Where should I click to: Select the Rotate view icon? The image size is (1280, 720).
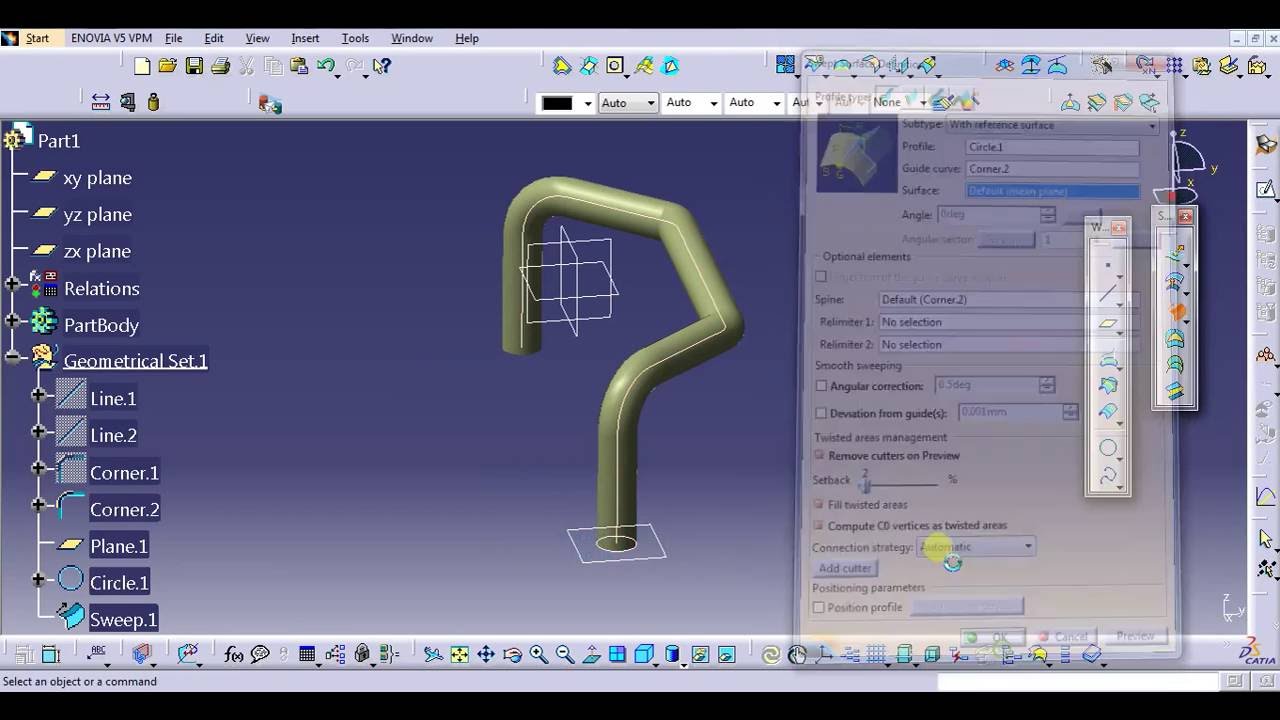(x=512, y=655)
